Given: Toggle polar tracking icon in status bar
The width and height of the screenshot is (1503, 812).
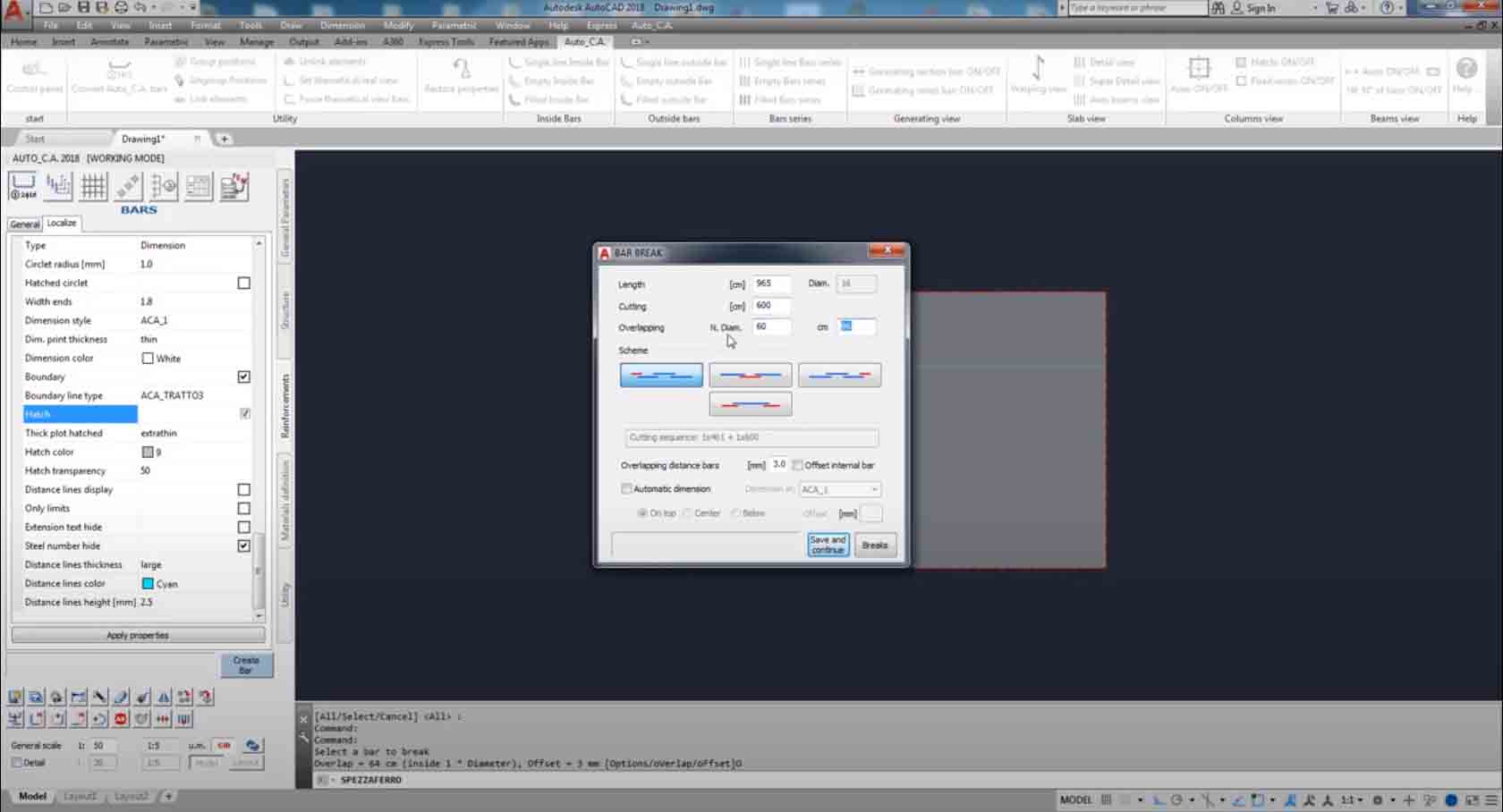Looking at the screenshot, I should (1177, 800).
